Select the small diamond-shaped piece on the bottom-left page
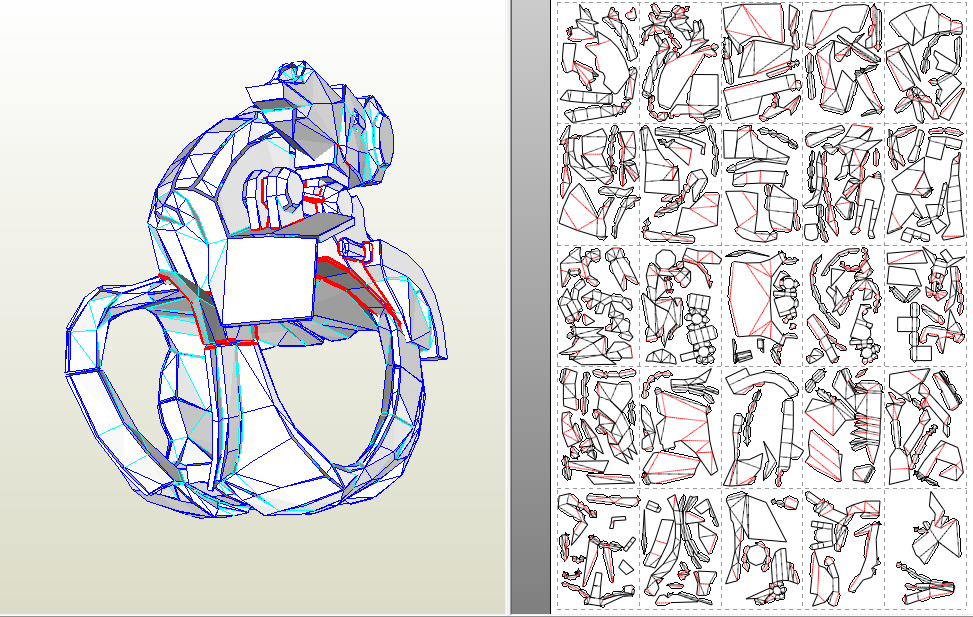 [626, 568]
